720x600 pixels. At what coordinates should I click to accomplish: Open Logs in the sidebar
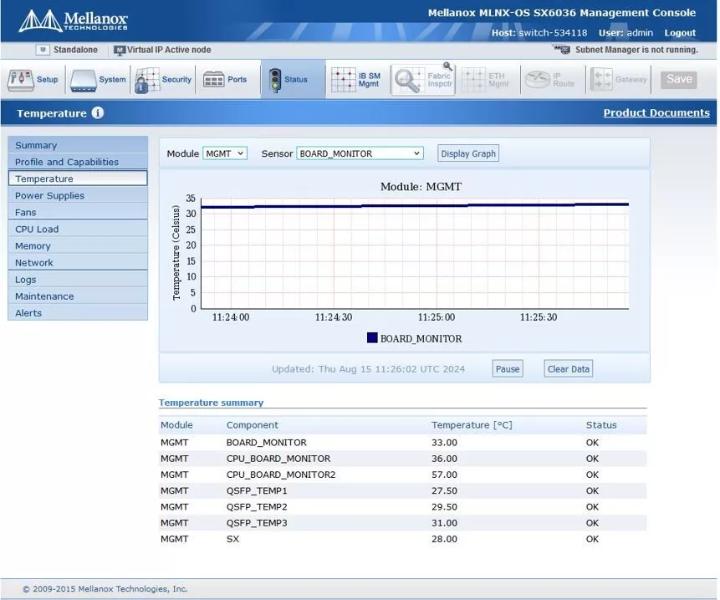(78, 280)
